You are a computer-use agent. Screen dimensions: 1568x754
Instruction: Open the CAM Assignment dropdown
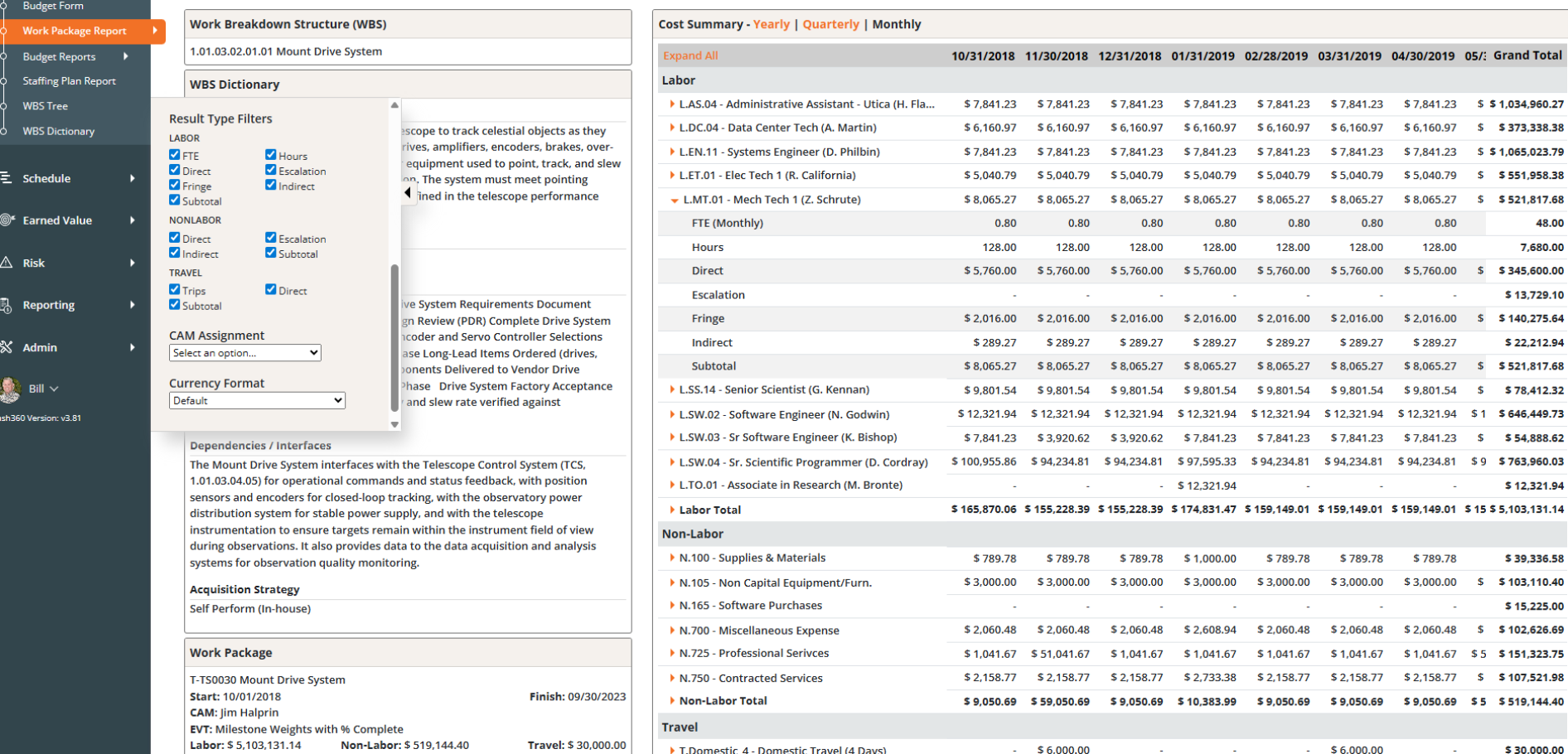click(245, 353)
